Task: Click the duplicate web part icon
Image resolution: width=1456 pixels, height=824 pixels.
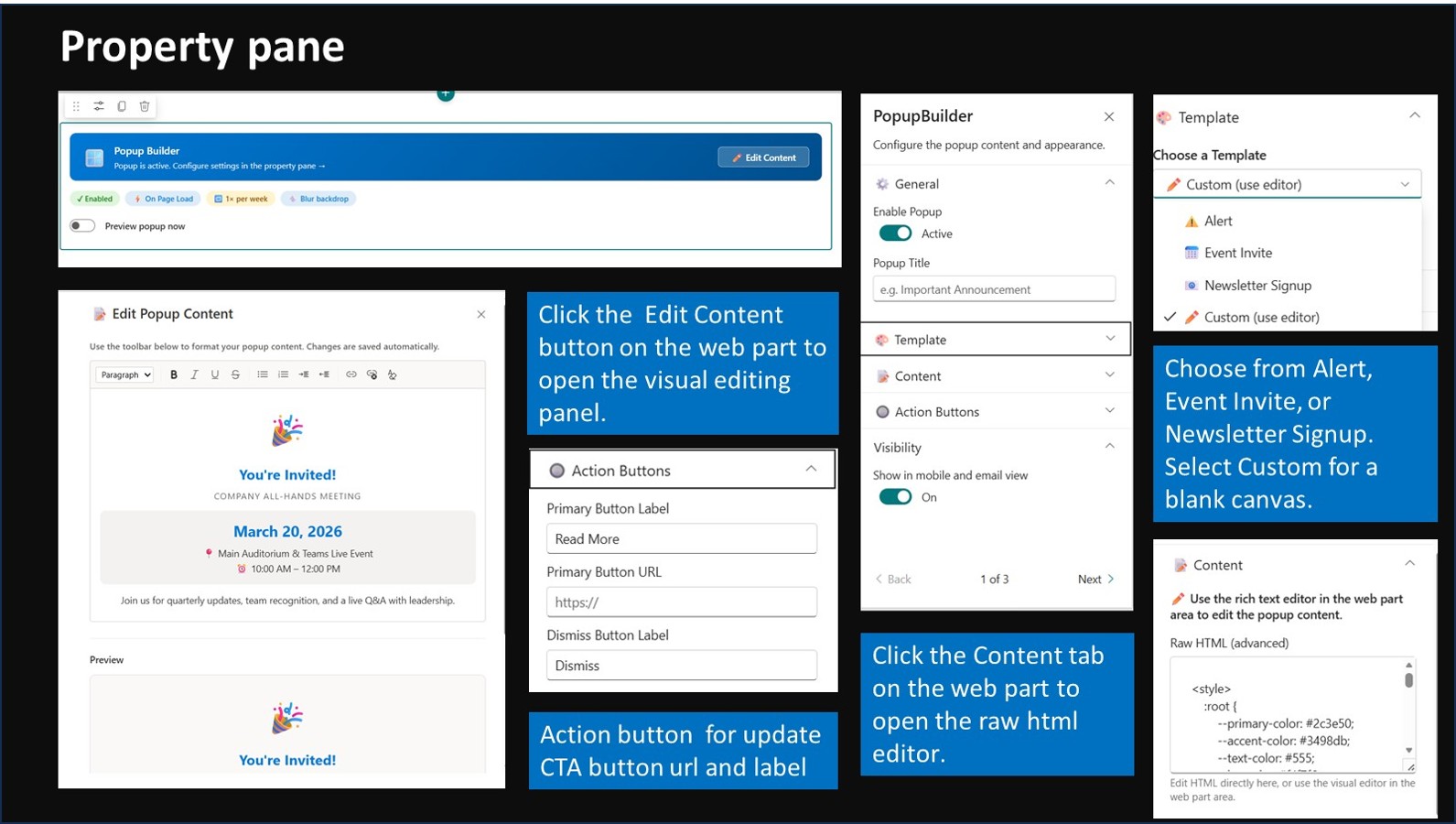Action: tap(122, 106)
